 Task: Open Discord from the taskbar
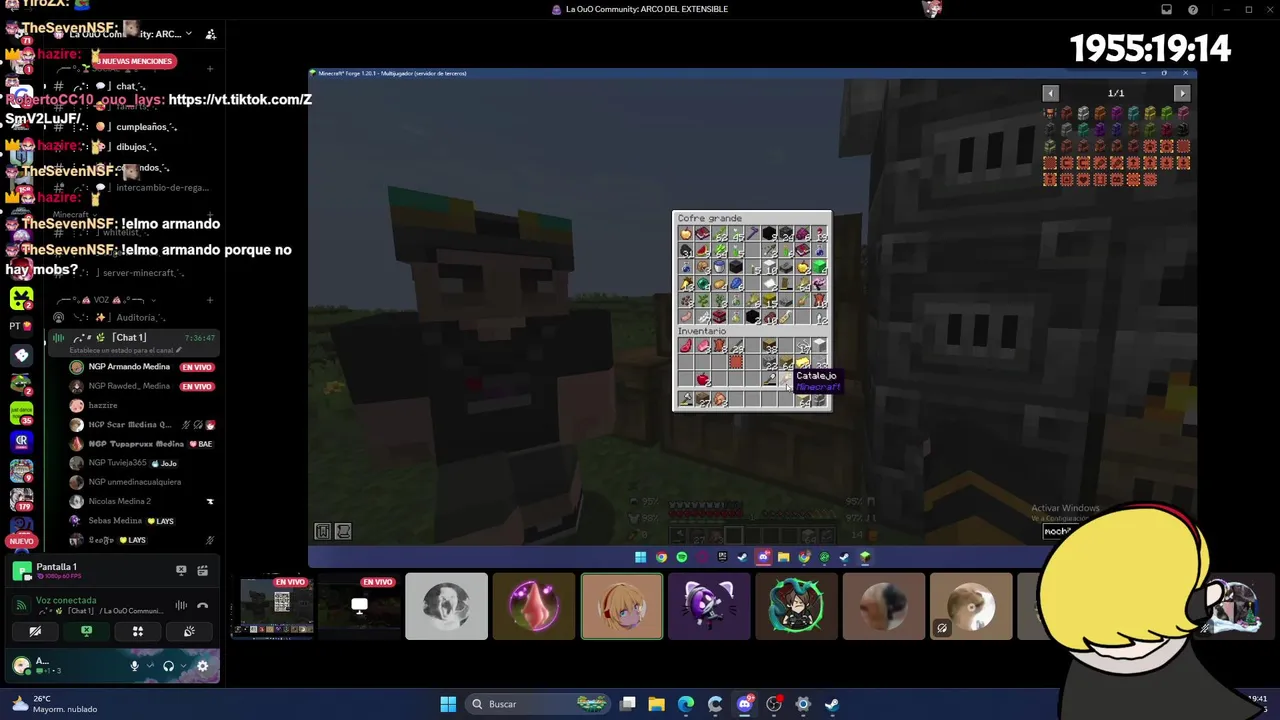point(744,704)
